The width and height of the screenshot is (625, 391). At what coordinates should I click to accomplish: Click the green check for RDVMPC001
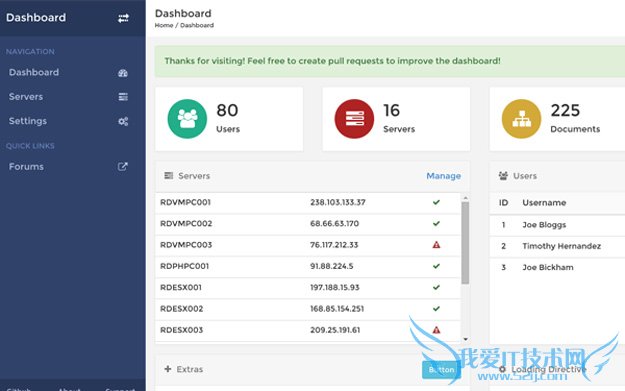(x=436, y=202)
